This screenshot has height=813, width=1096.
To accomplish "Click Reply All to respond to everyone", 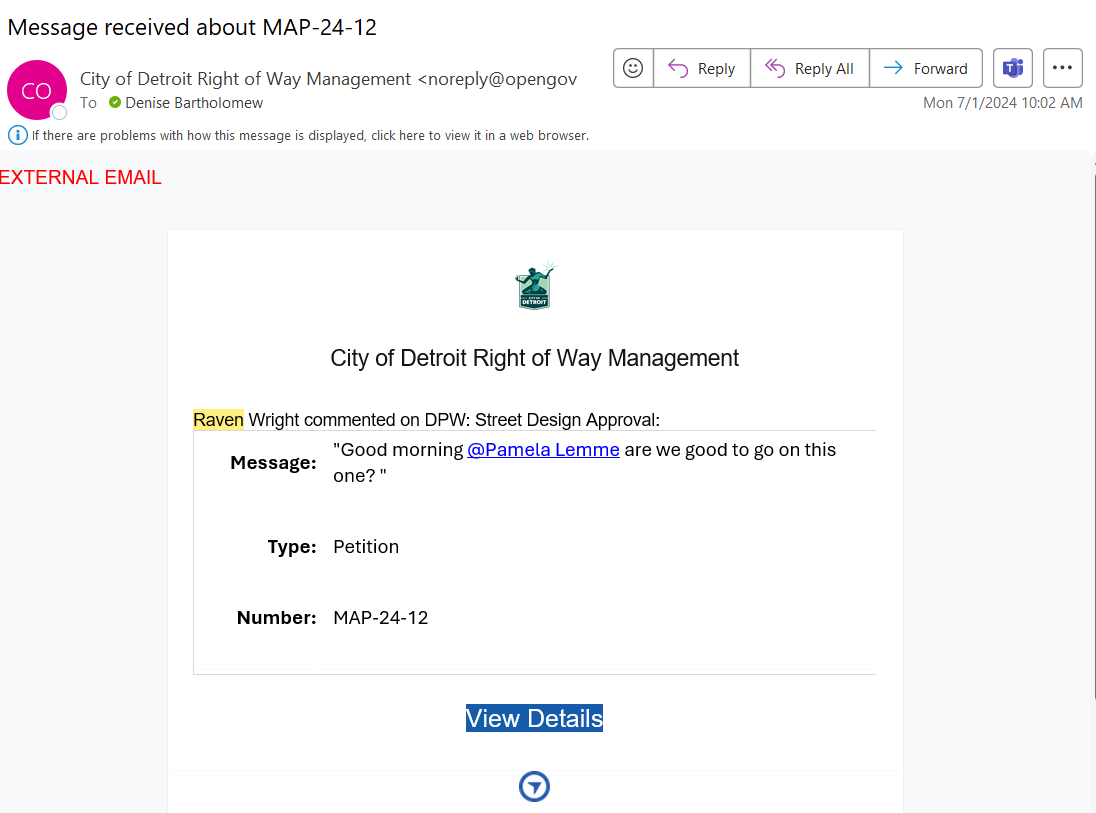I will click(810, 68).
